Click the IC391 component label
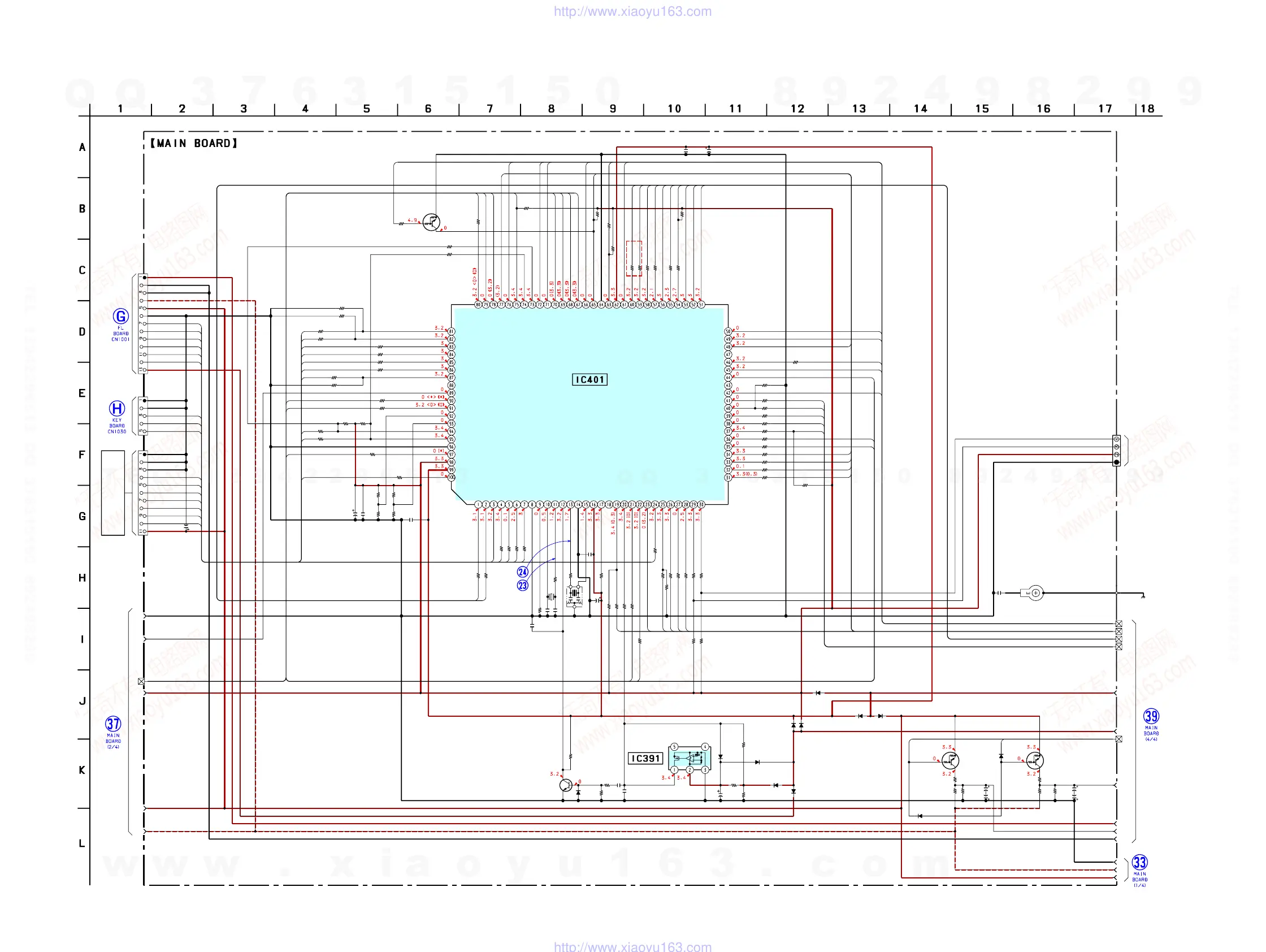Image resolution: width=1266 pixels, height=952 pixels. pos(645,759)
